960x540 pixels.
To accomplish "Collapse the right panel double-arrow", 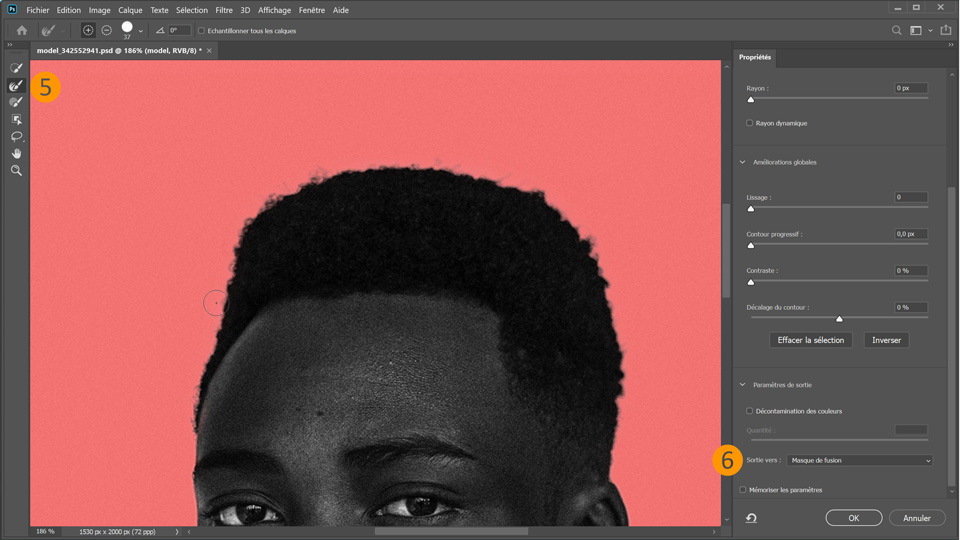I will [x=950, y=45].
